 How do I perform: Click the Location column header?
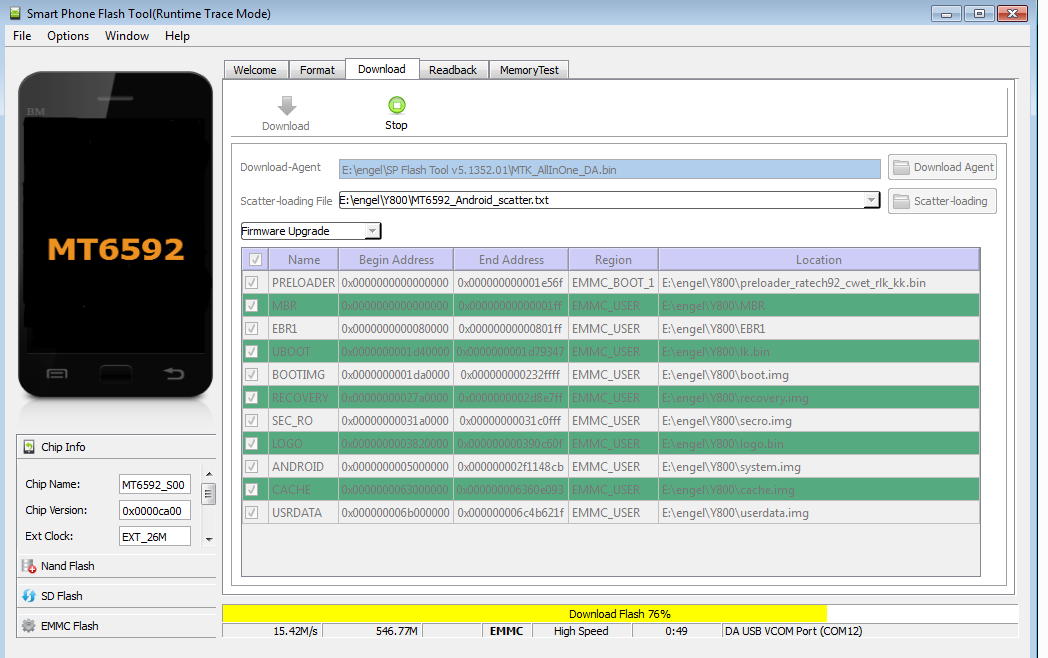tap(818, 259)
